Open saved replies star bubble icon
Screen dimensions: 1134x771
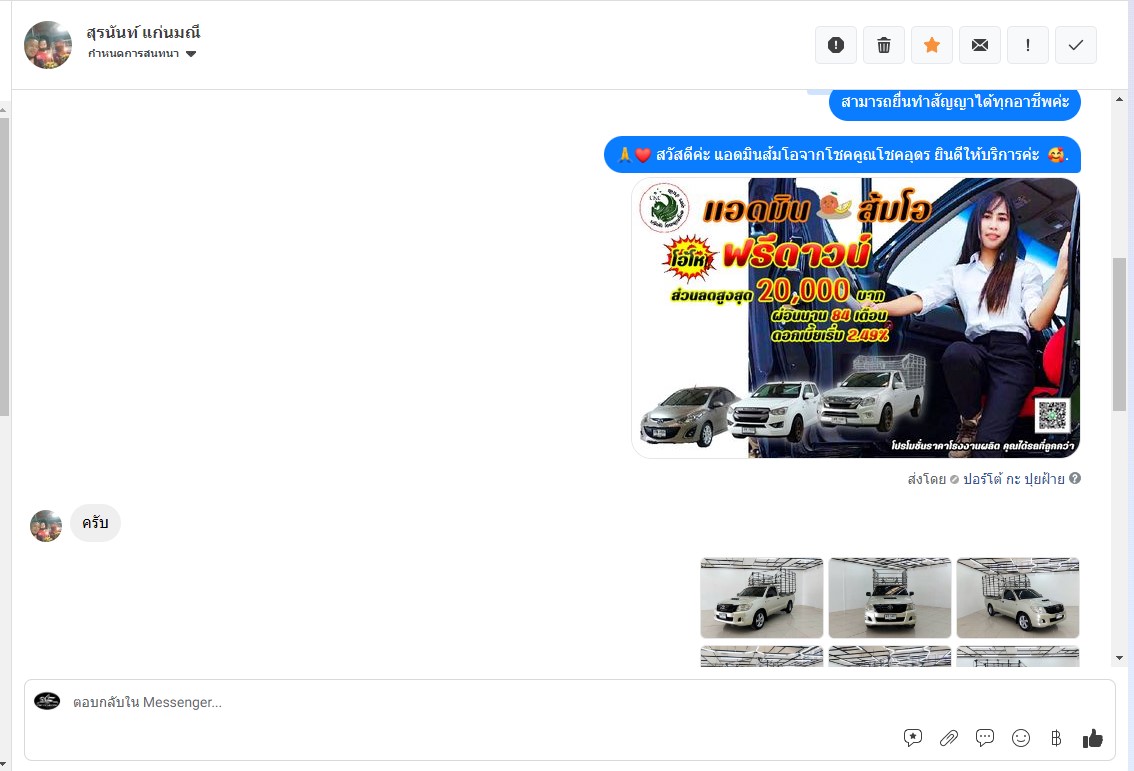pos(913,738)
